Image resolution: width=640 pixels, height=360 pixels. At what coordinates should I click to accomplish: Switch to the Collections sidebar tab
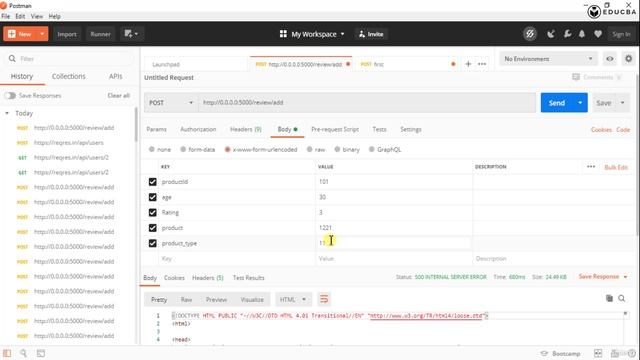pos(69,76)
